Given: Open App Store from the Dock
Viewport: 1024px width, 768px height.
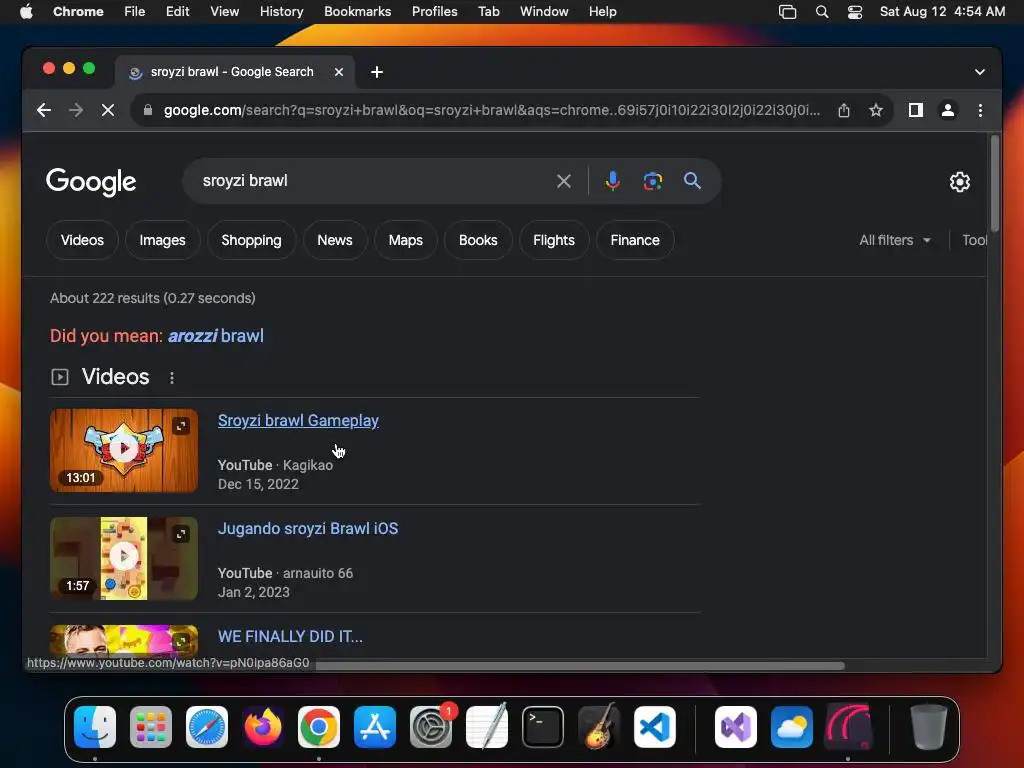Looking at the screenshot, I should pos(375,727).
